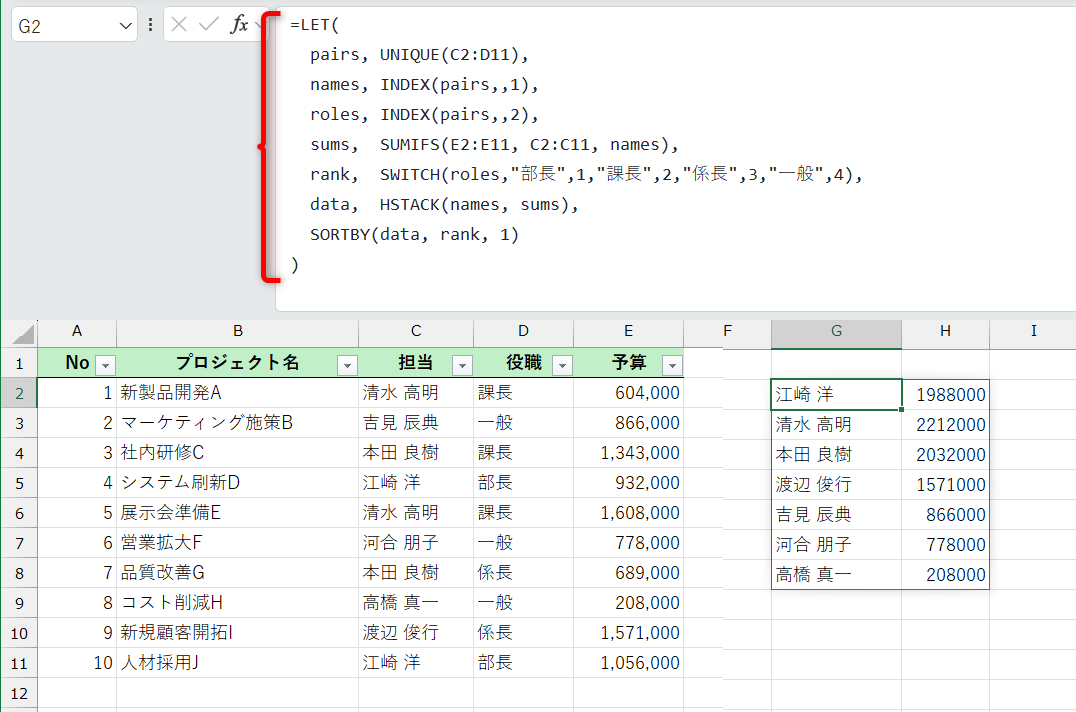Click the Enter (✓) icon beside the formula bar
1076x712 pixels.
tap(209, 25)
